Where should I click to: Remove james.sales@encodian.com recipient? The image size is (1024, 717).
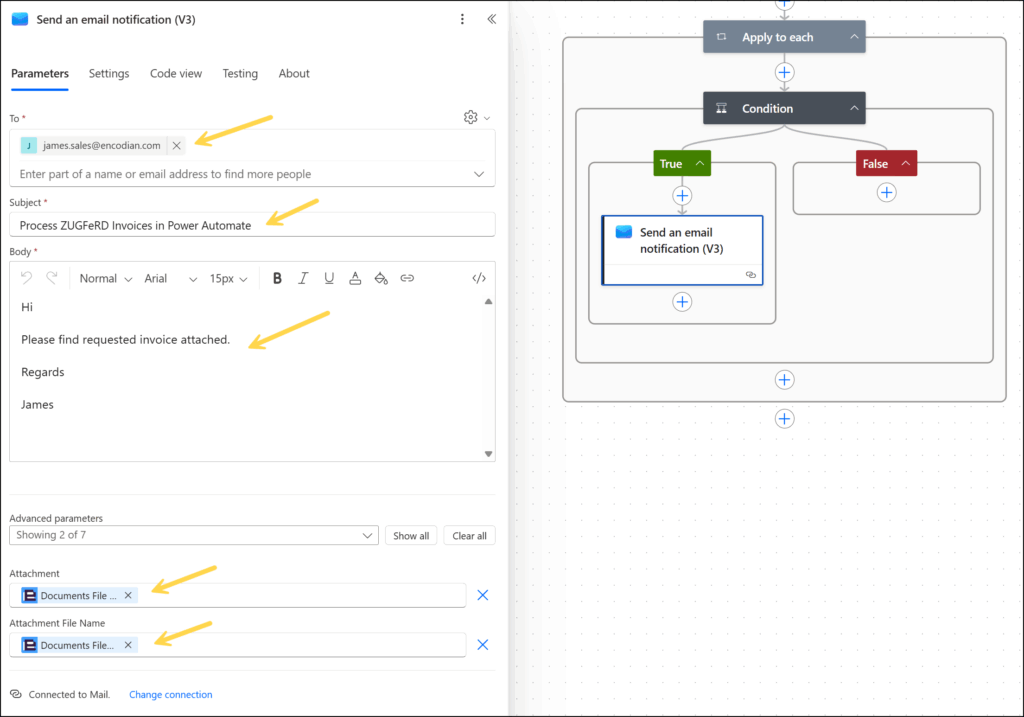[x=176, y=146]
